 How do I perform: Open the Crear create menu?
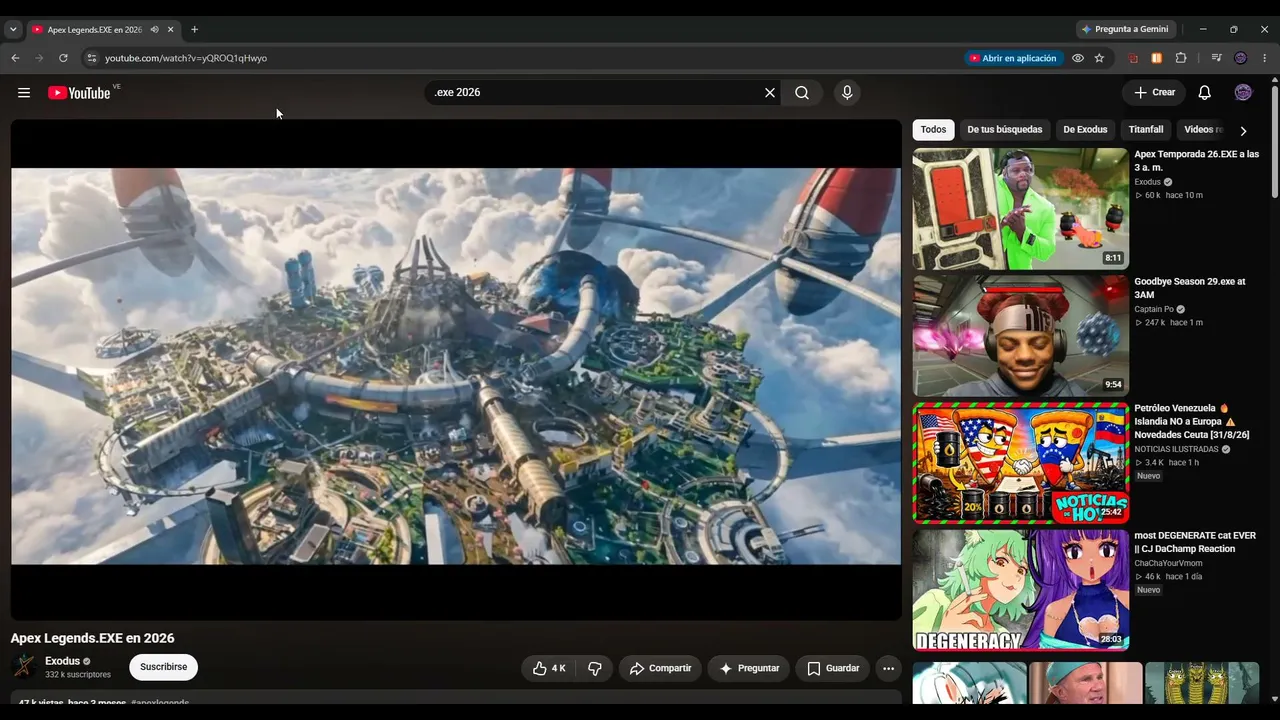(1154, 93)
